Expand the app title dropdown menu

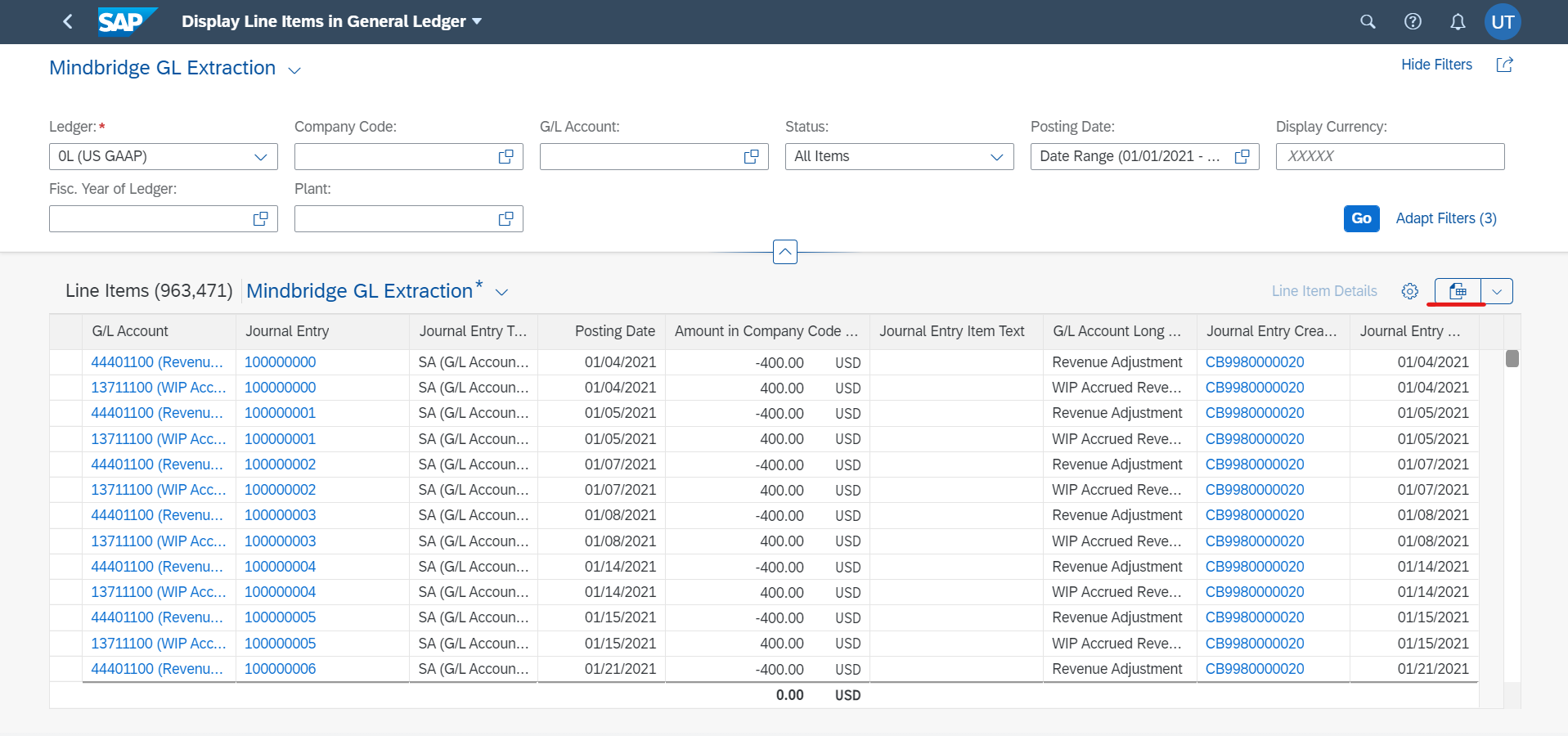[x=477, y=21]
